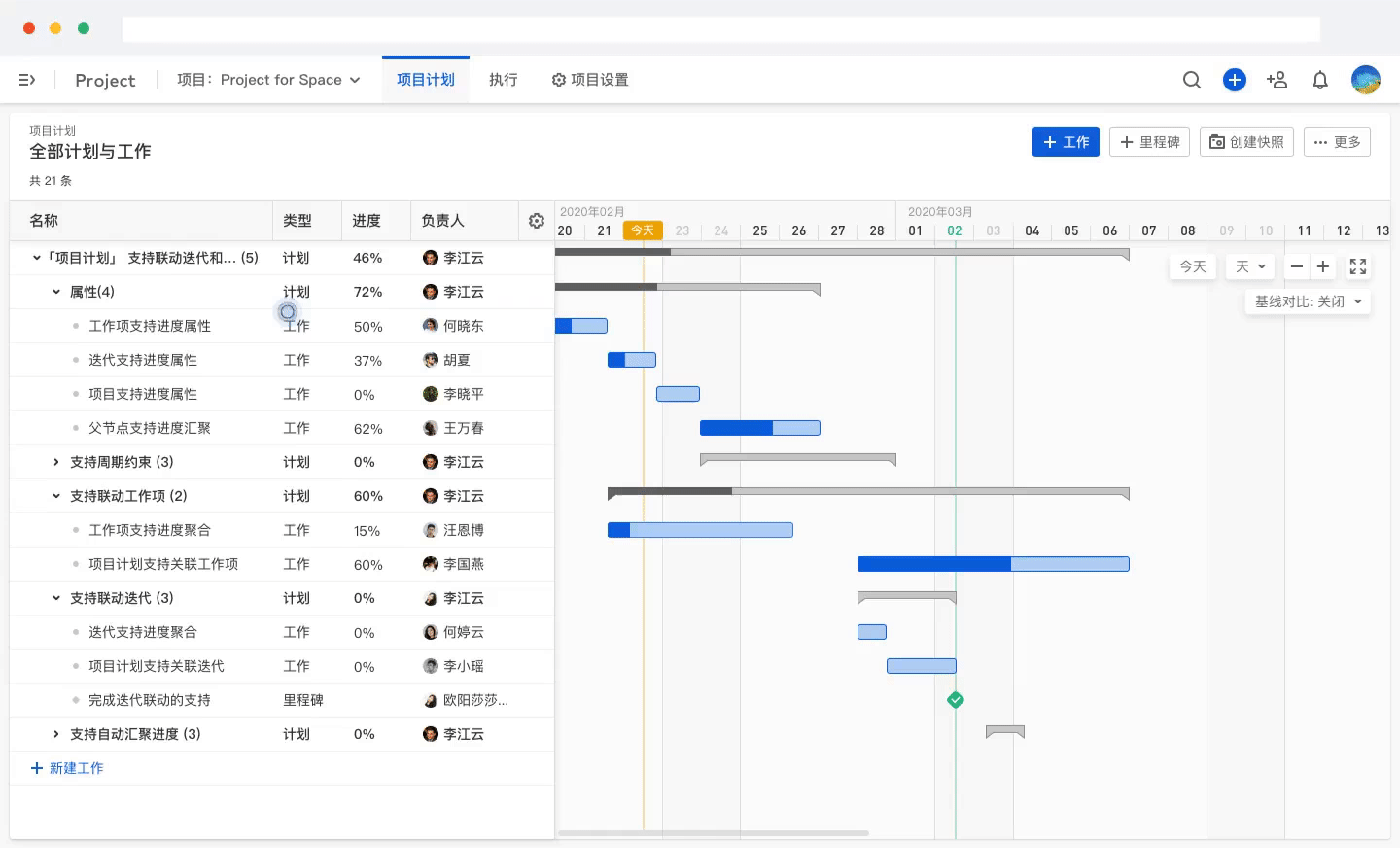Open the search icon in header
Screen dimensions: 1400x848
(1192, 80)
